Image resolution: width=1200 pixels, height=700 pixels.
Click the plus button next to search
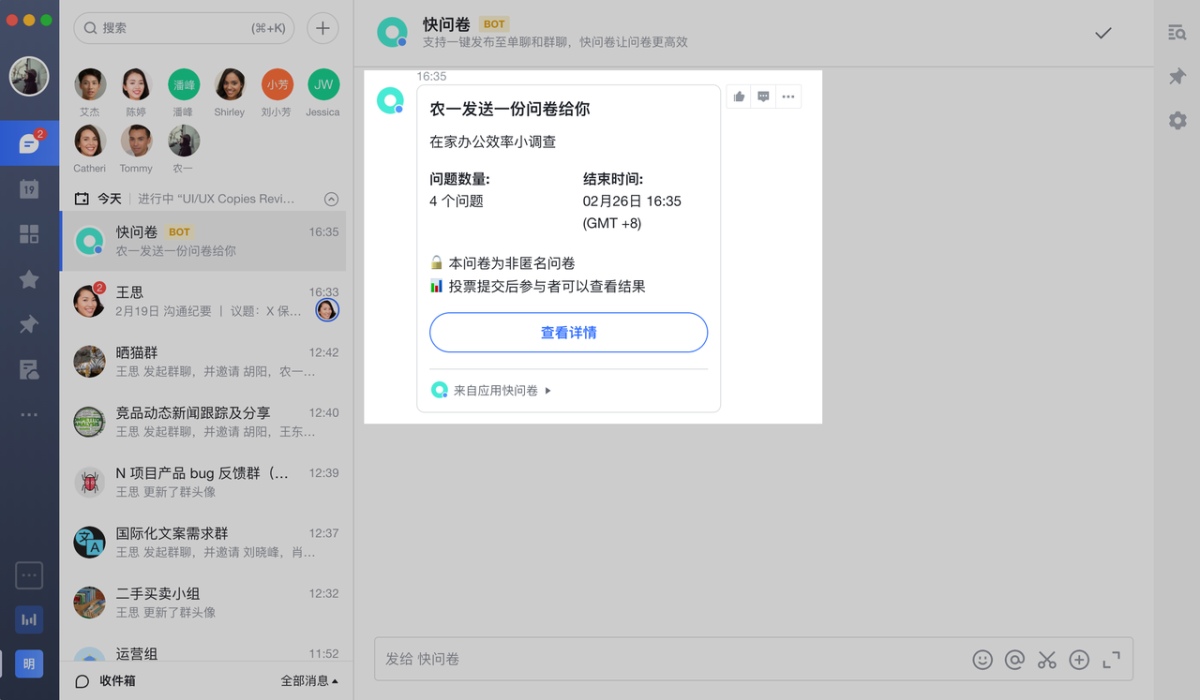(x=322, y=28)
